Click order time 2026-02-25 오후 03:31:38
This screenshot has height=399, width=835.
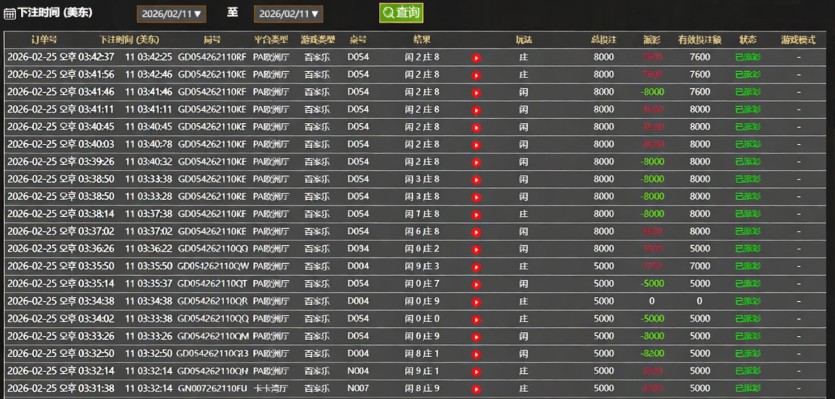coord(61,388)
